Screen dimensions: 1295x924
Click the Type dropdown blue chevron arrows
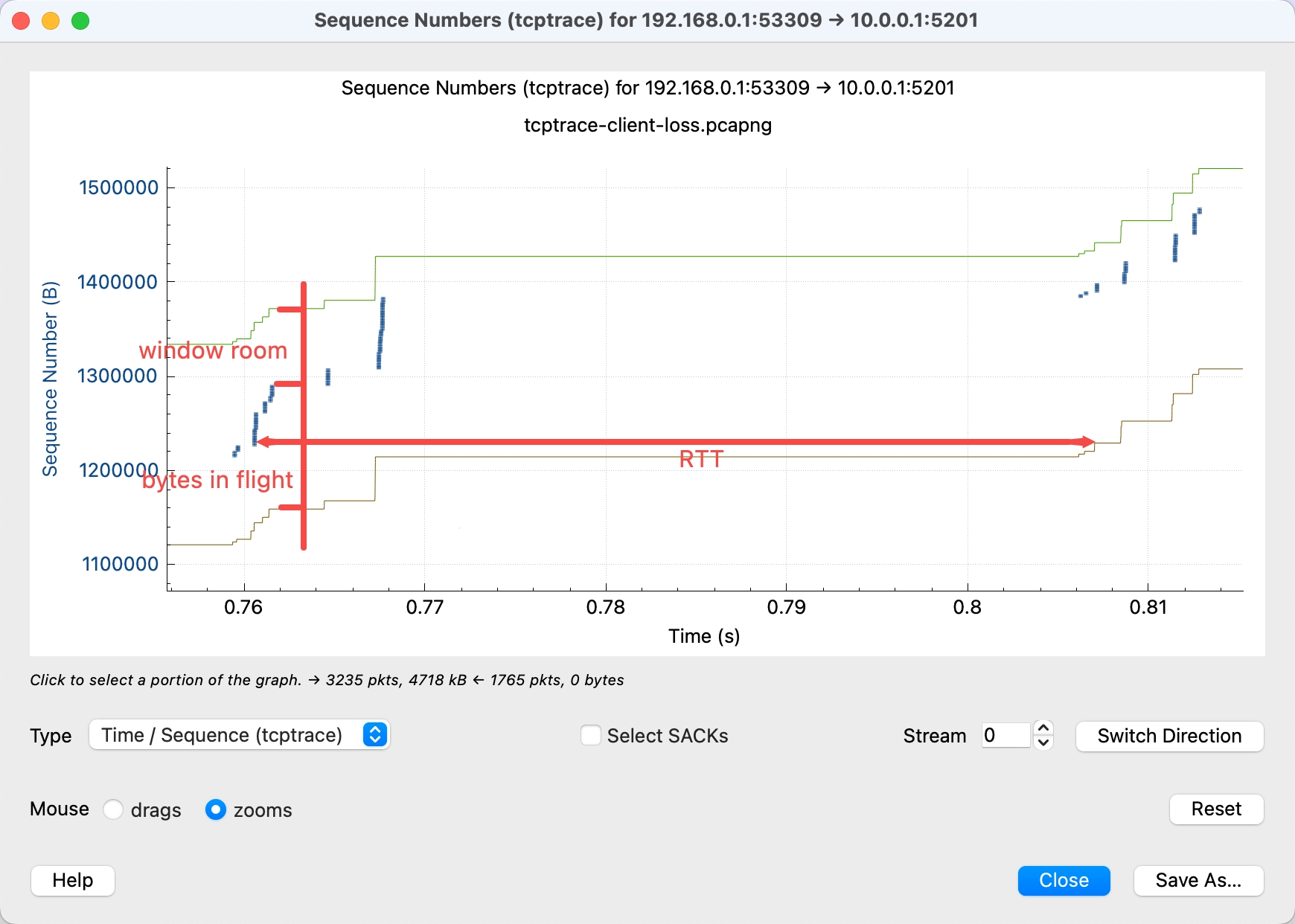(x=375, y=735)
